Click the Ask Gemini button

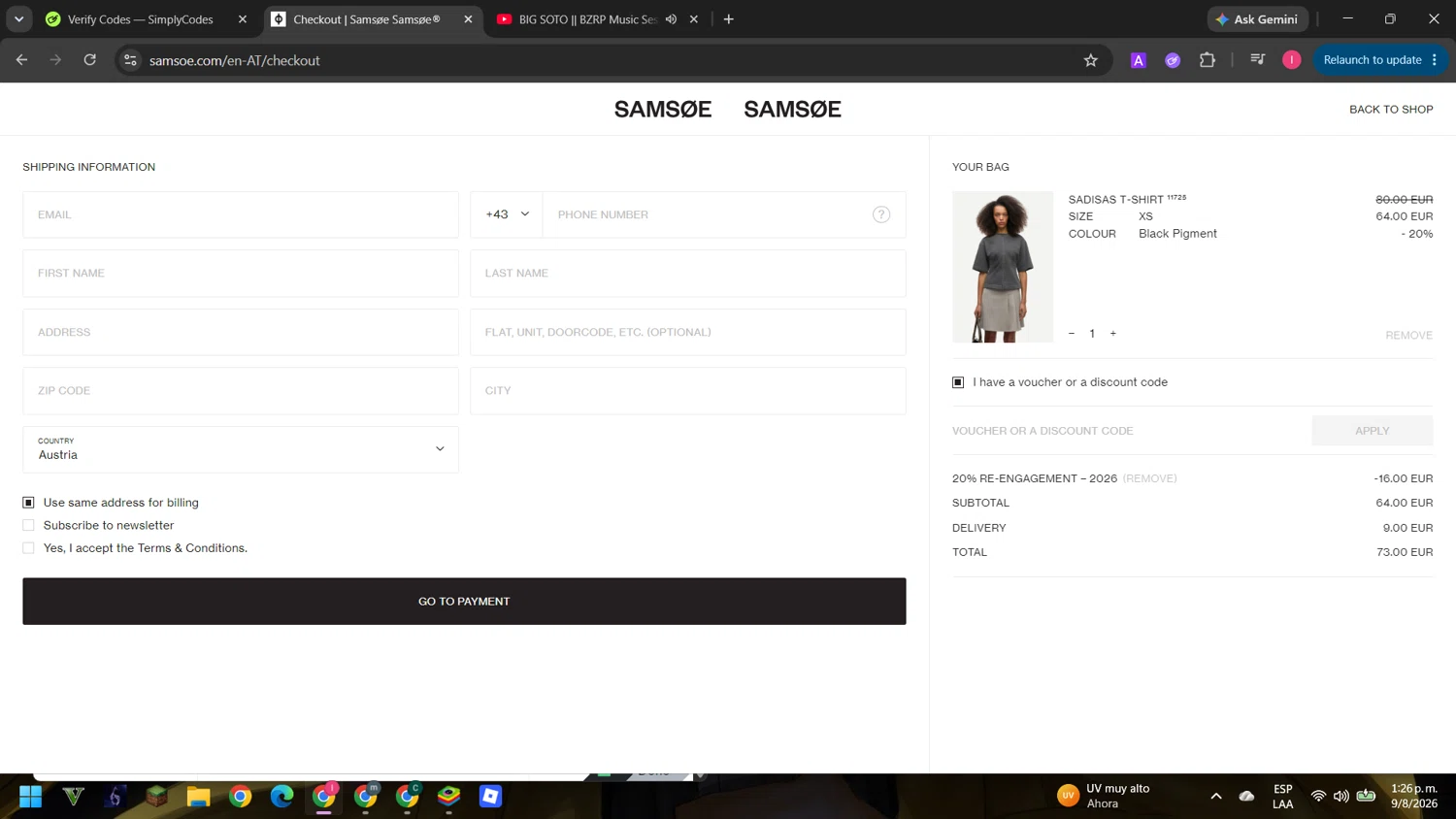coord(1258,19)
